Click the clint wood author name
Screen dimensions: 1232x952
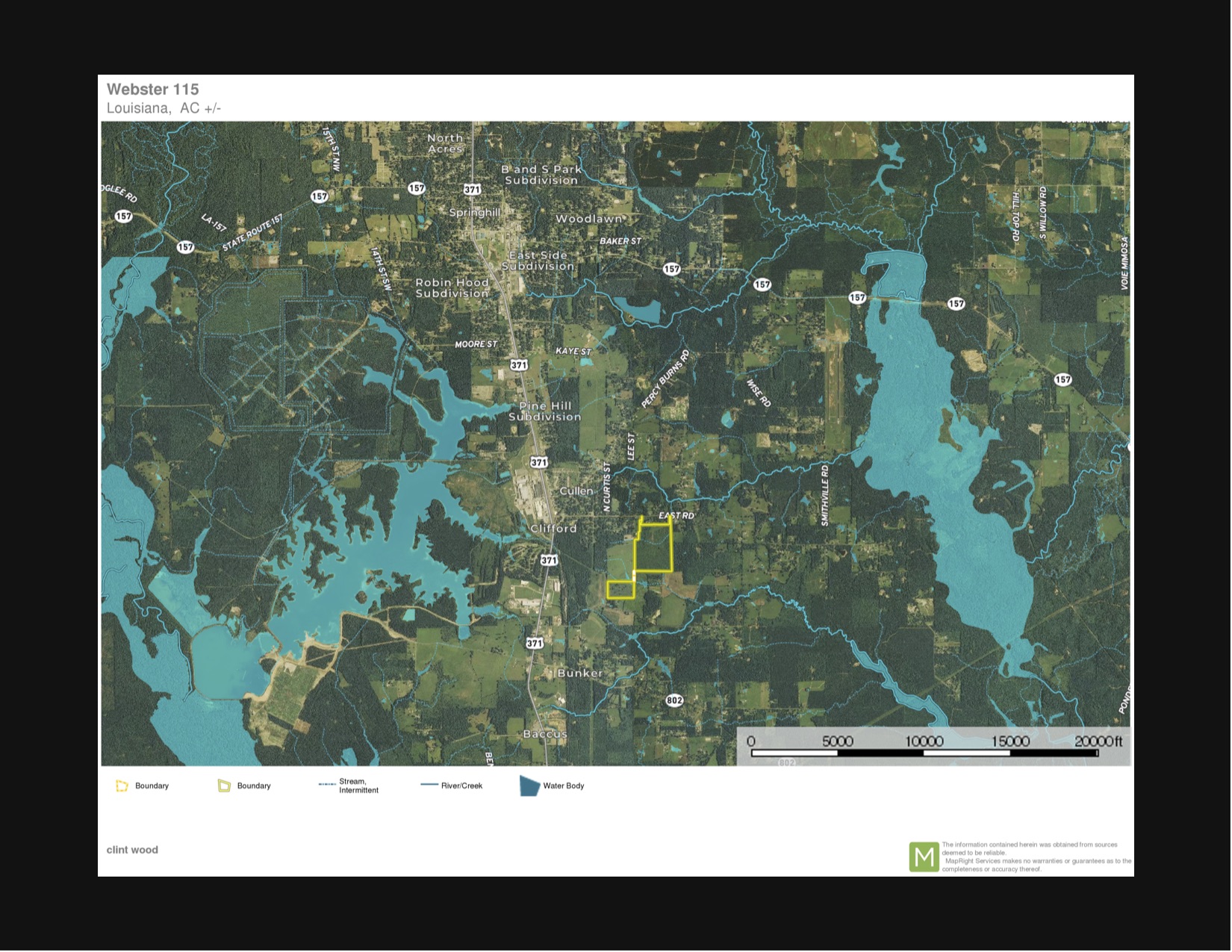[x=132, y=850]
